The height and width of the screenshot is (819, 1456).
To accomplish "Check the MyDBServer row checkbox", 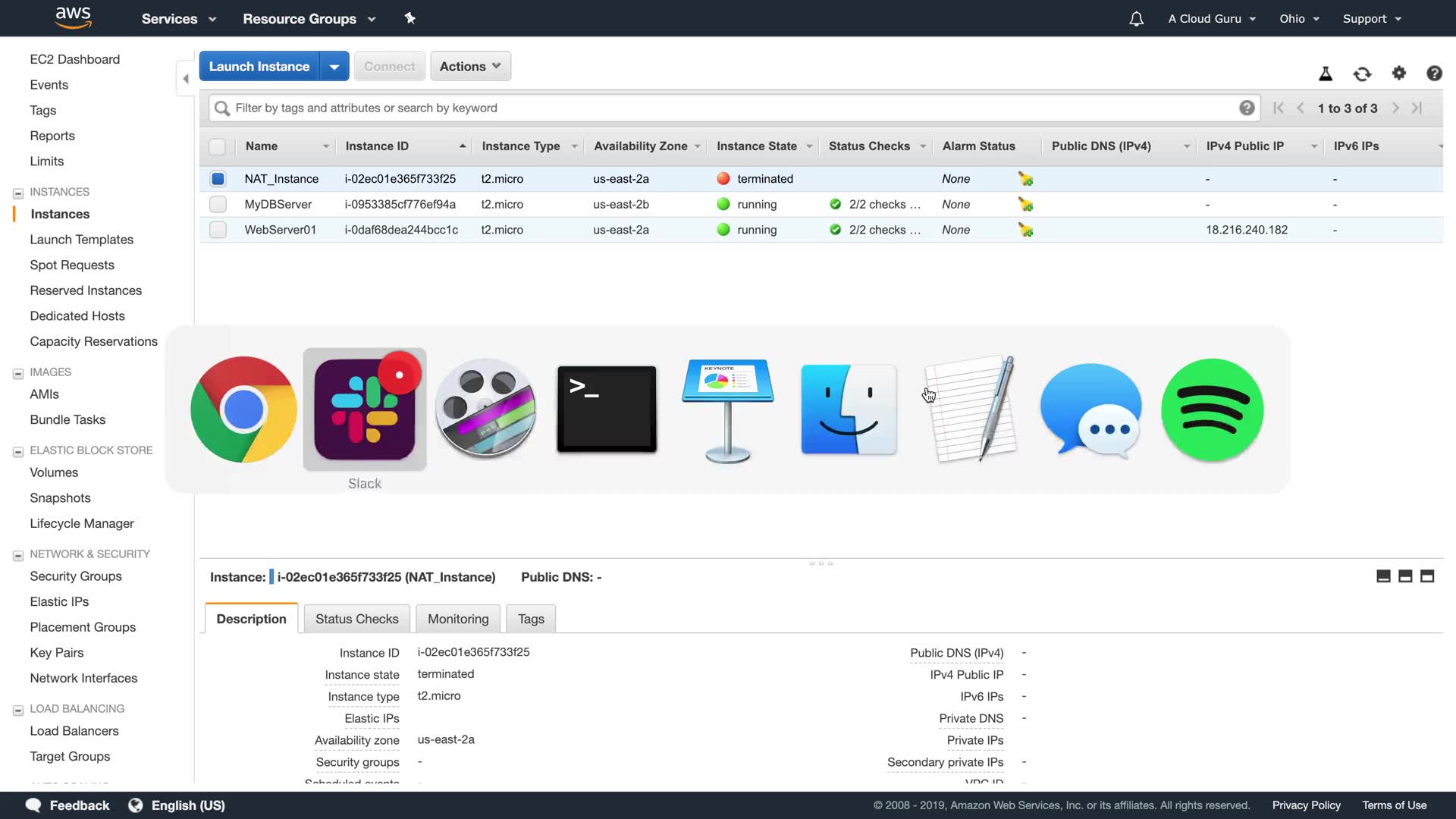I will pyautogui.click(x=218, y=205).
